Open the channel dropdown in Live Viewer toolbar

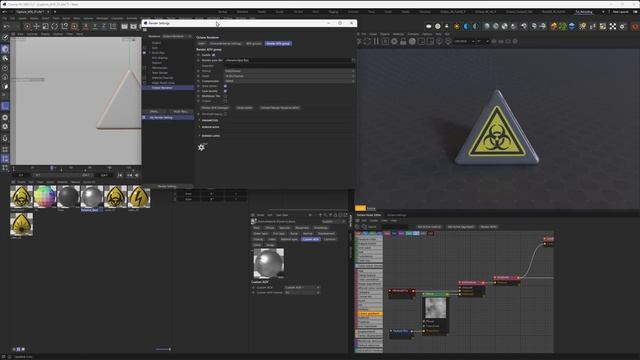[x=464, y=41]
